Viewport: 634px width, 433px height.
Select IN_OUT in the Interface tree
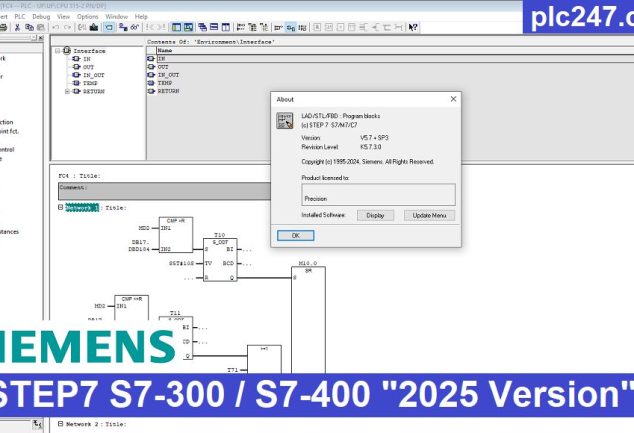(93, 75)
